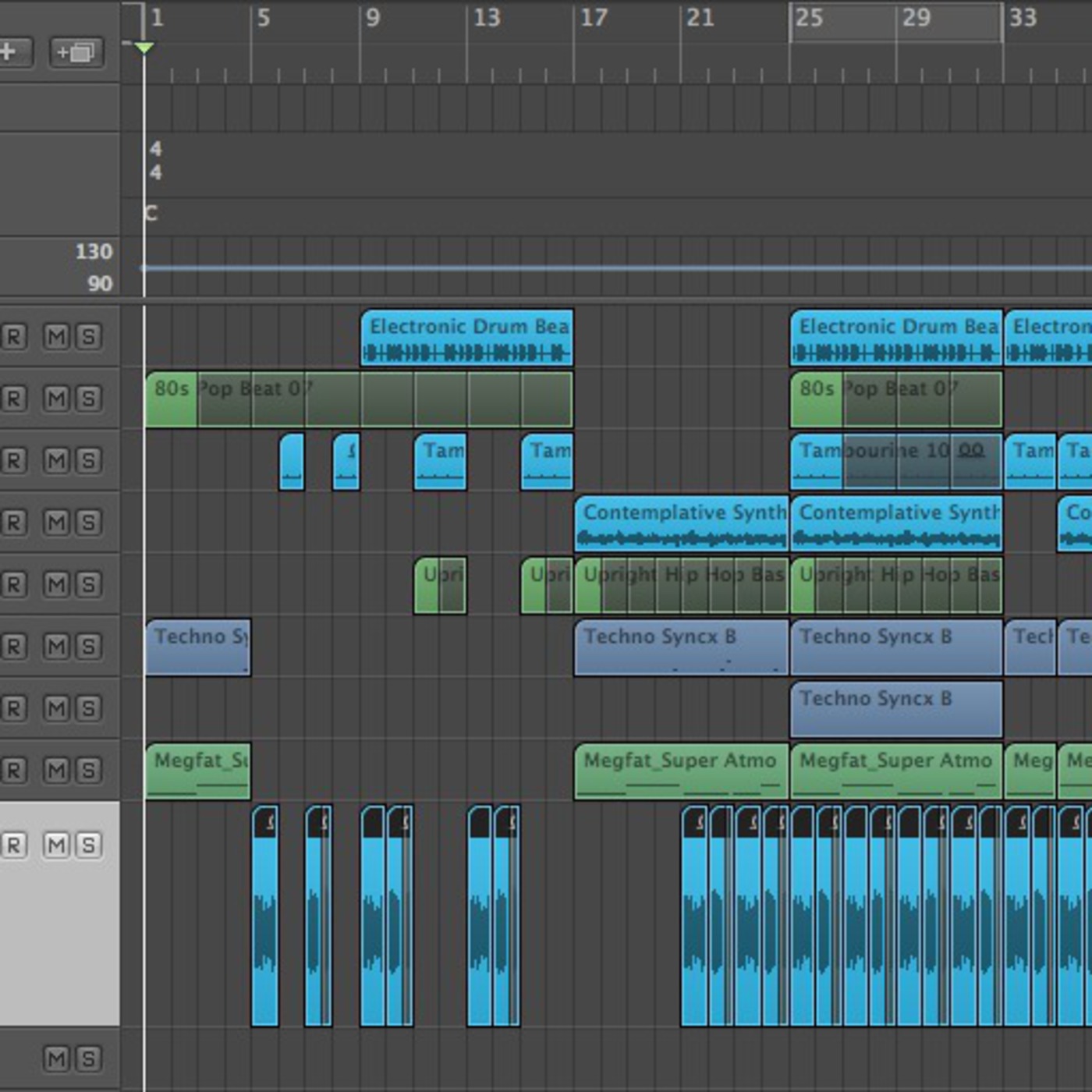Click the tempo line in the tempo track
Screen dimensions: 1092x1092
pyautogui.click(x=546, y=268)
